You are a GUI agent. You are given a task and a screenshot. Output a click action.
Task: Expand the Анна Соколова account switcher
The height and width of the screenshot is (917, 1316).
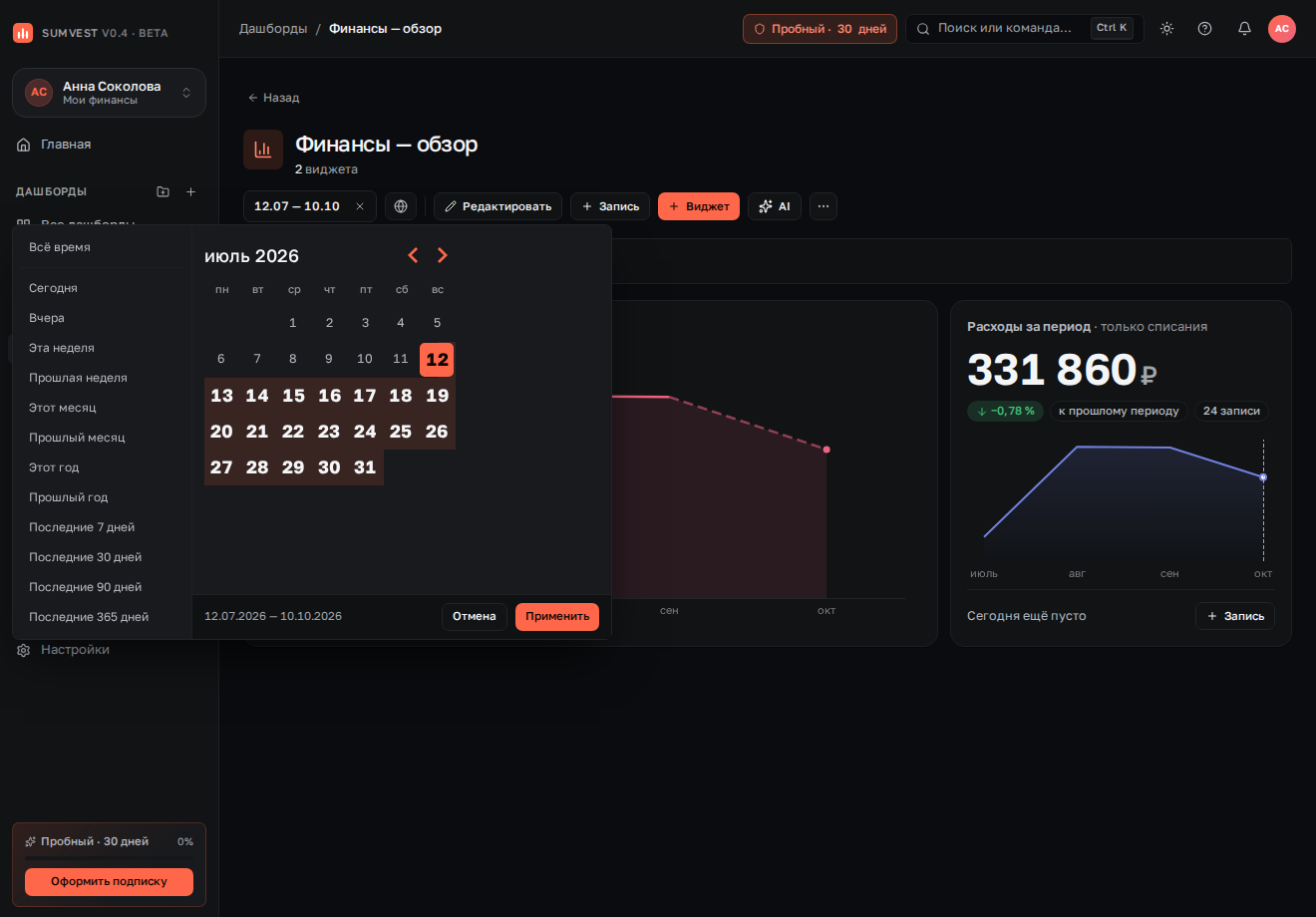pyautogui.click(x=110, y=93)
